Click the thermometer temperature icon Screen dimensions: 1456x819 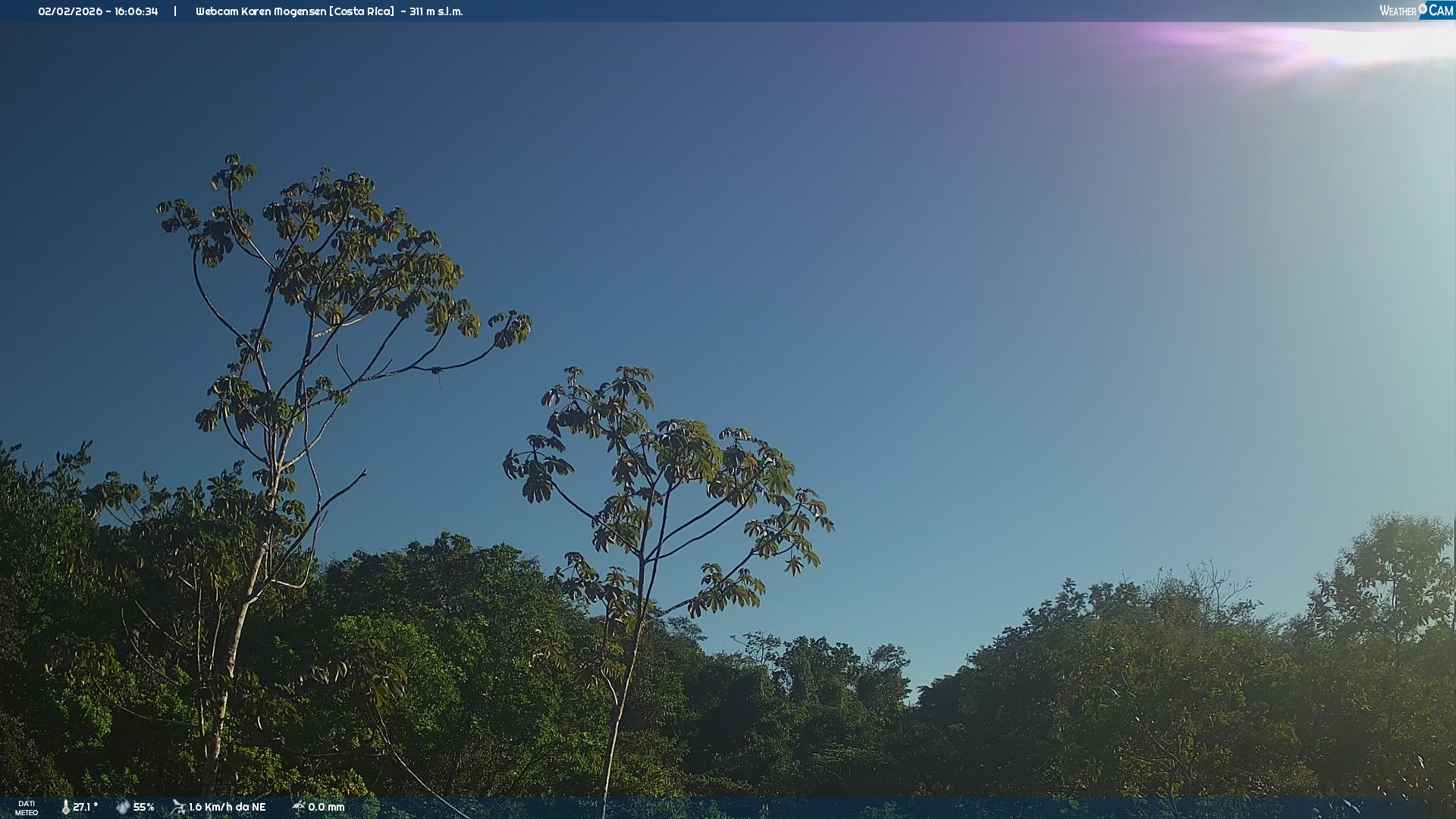click(66, 807)
